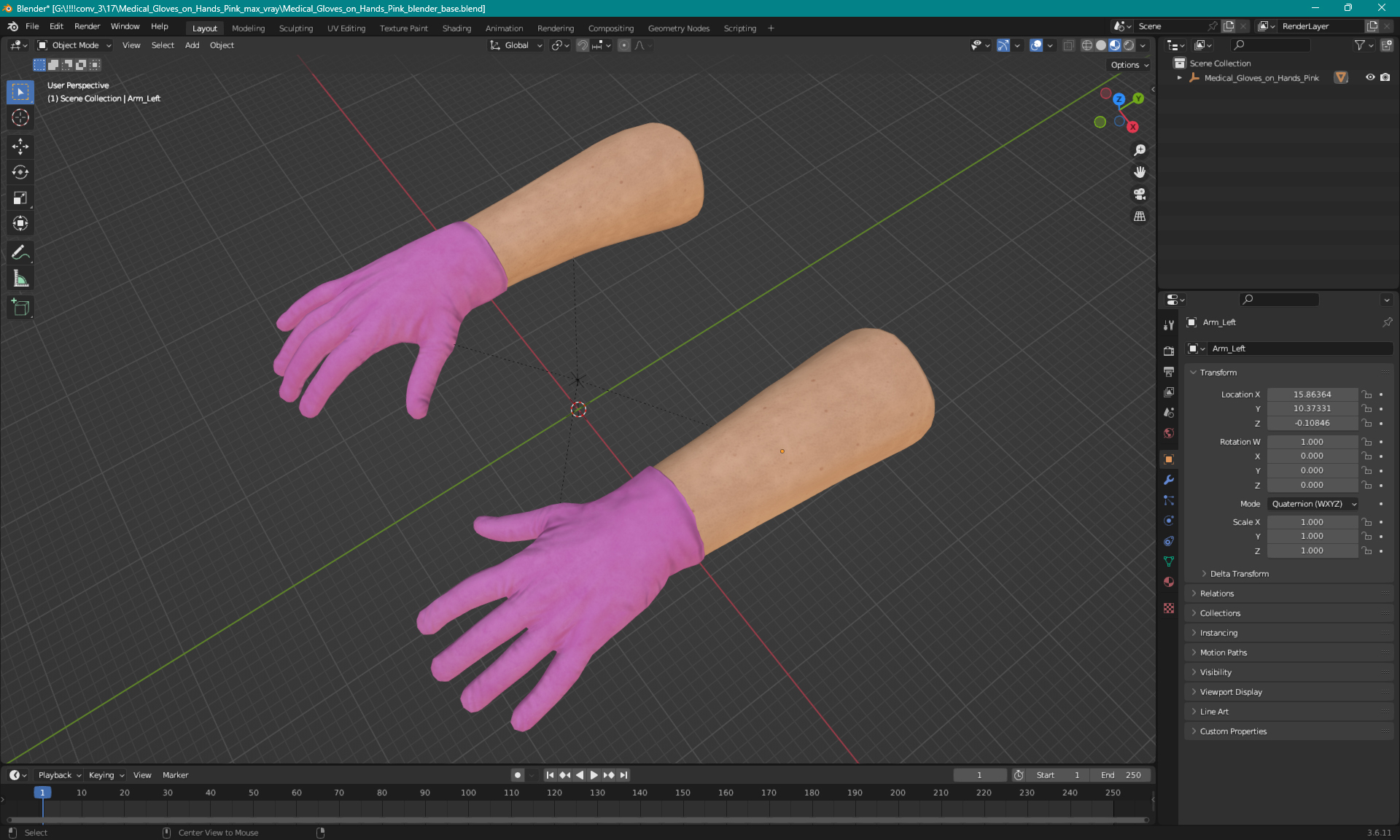This screenshot has height=840, width=1400.
Task: Hide Medical_Gloves_on_Hands_Pink in viewport
Action: click(1370, 77)
